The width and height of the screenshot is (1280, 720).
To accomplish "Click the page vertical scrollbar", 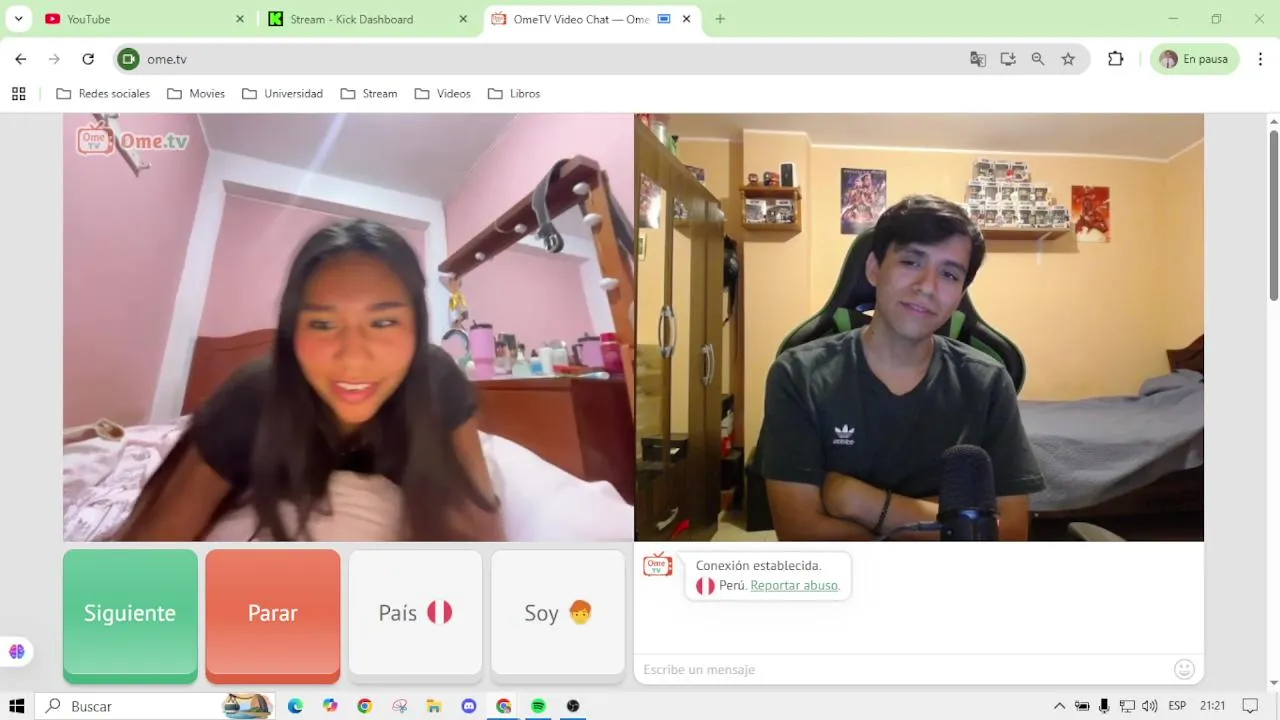I will (x=1273, y=215).
